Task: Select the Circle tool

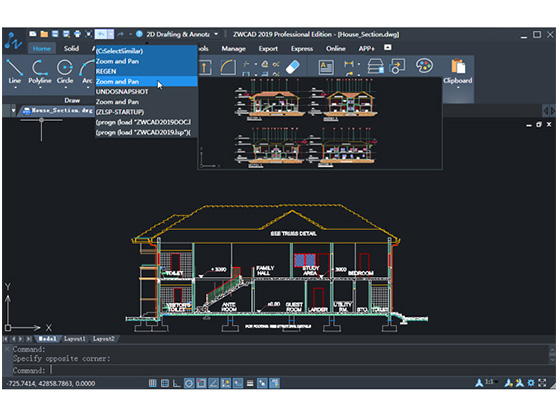Action: tap(65, 72)
